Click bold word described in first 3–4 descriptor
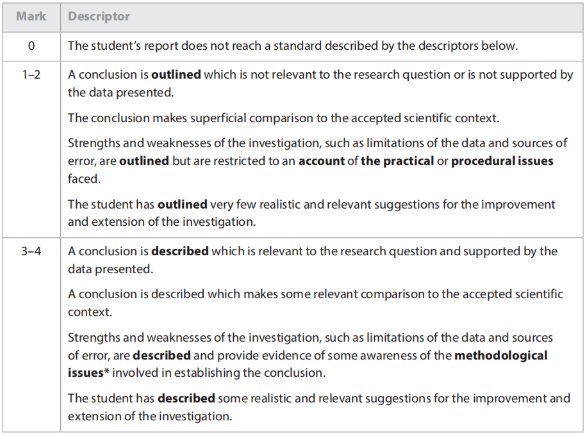Image resolution: width=586 pixels, height=435 pixels. point(180,251)
